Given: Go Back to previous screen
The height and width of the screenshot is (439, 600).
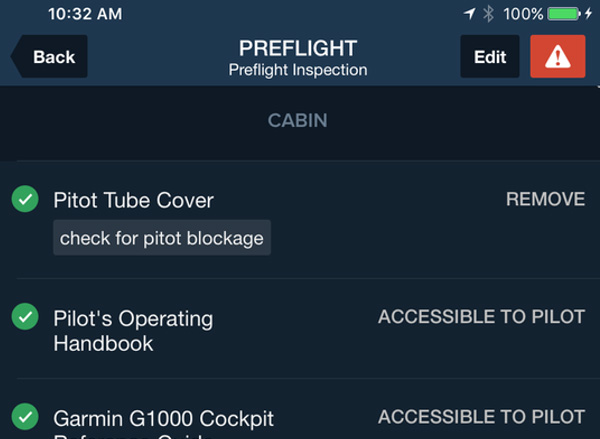Looking at the screenshot, I should click(x=49, y=56).
